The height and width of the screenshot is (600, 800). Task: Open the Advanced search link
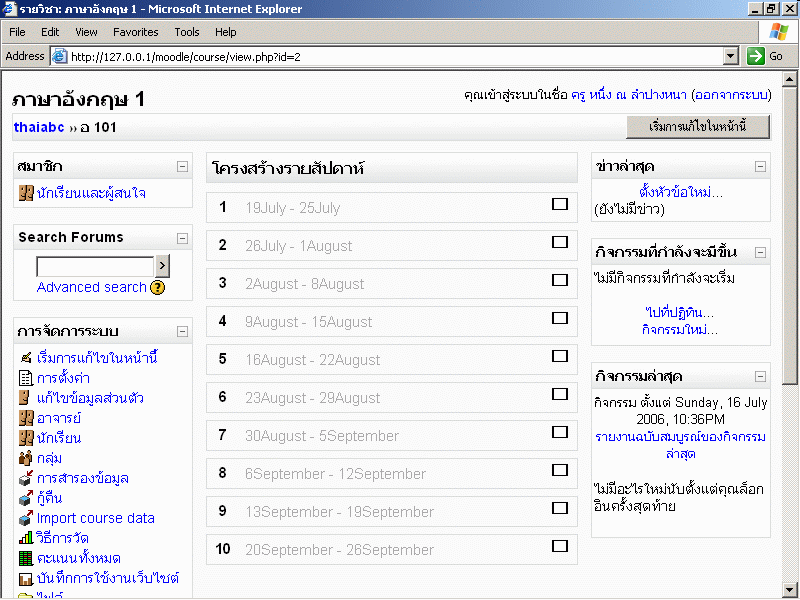(91, 287)
